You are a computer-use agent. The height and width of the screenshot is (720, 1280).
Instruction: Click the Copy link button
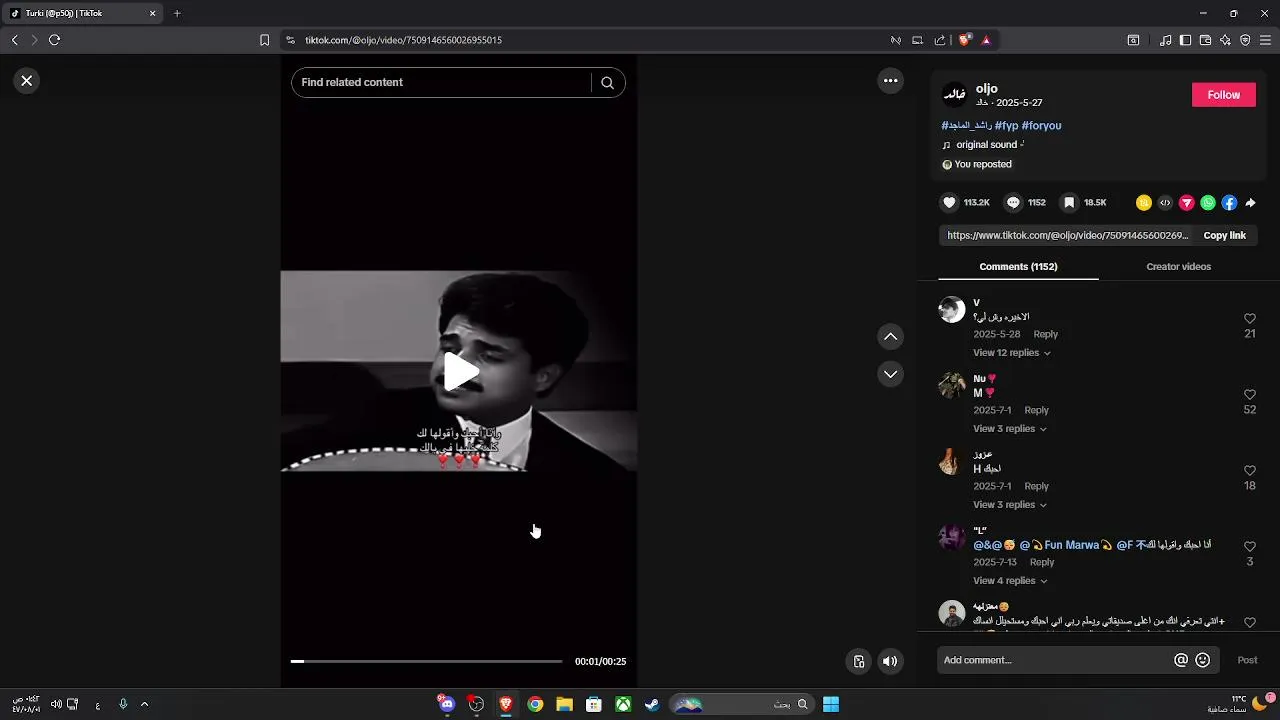[1224, 236]
